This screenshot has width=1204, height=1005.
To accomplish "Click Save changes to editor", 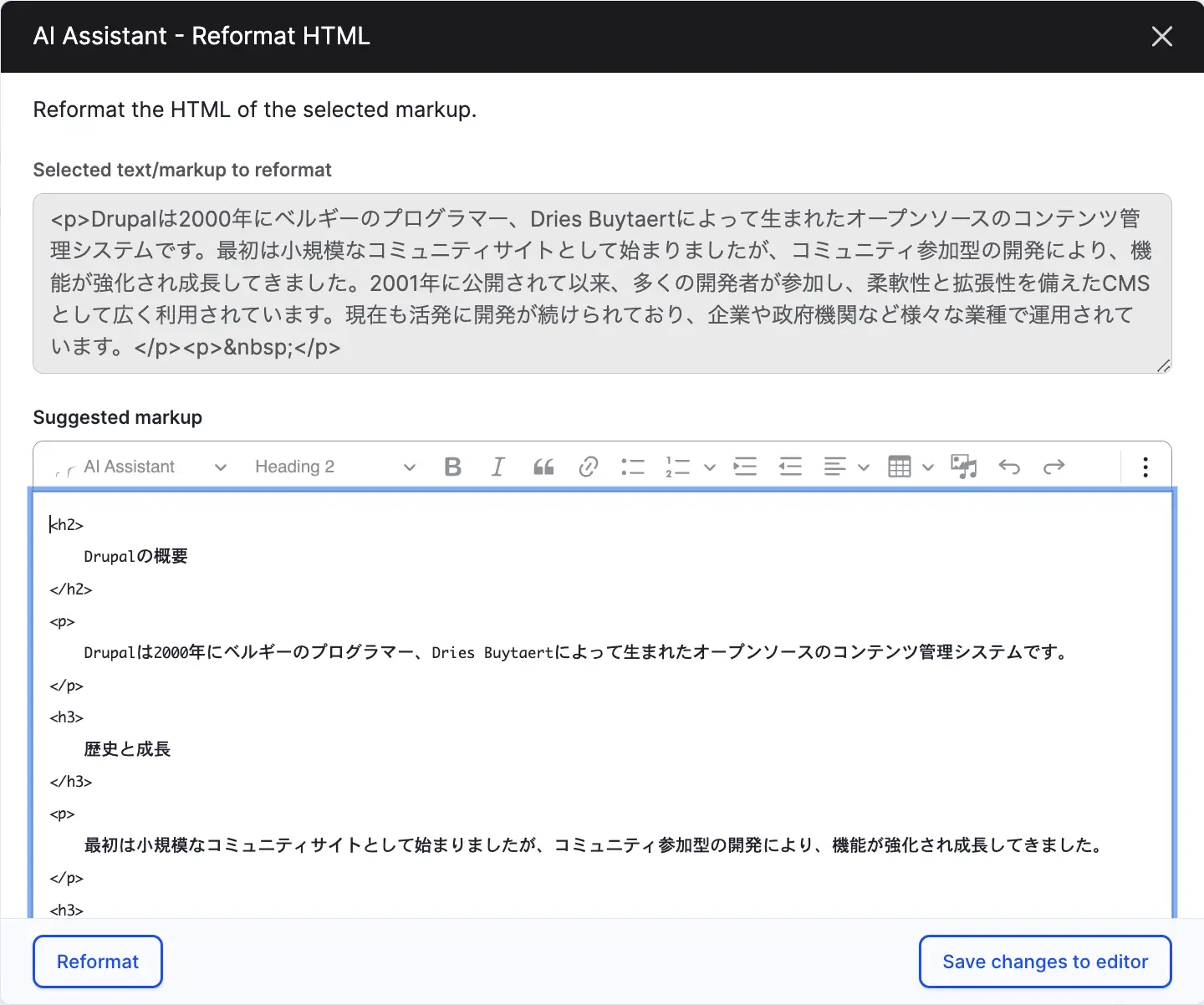I will point(1045,962).
